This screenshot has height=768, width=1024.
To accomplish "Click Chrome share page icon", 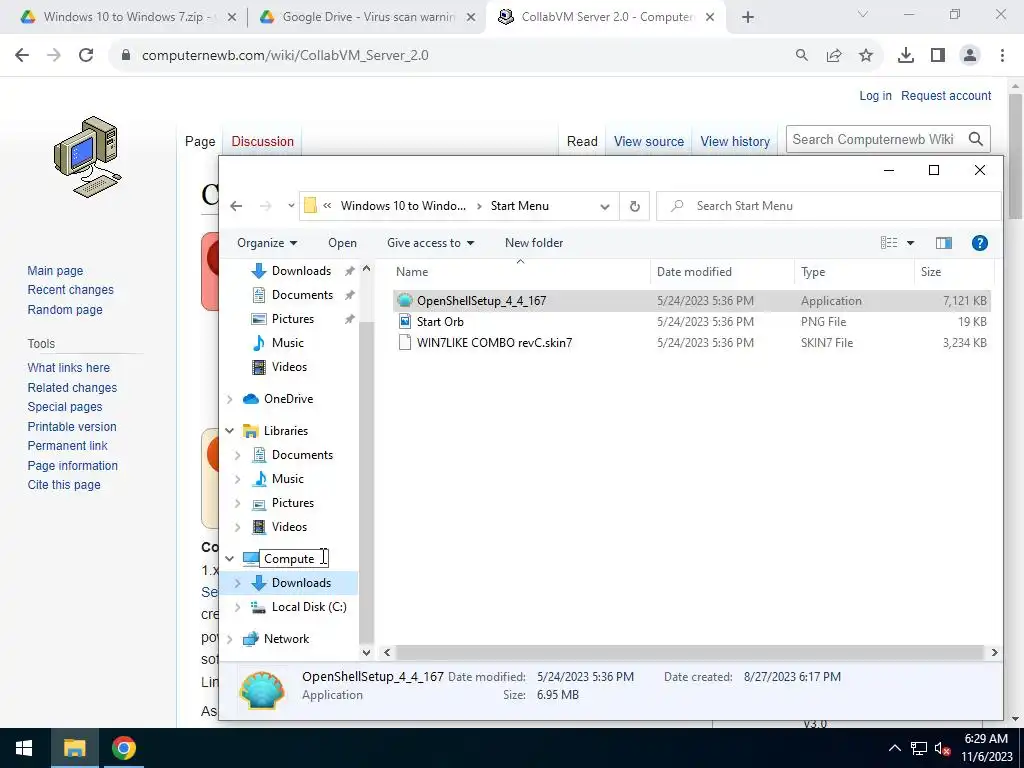I will point(834,56).
